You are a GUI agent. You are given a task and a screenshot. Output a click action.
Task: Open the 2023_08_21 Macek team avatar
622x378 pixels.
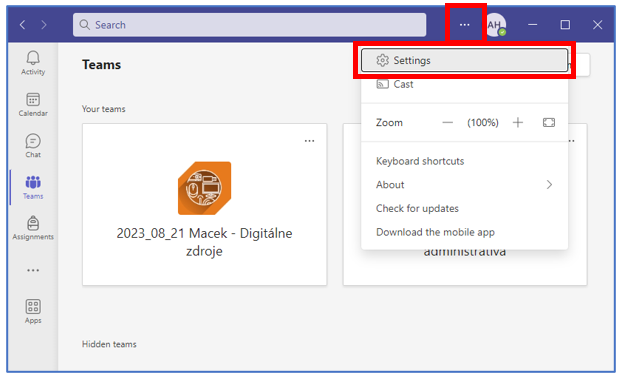tap(205, 188)
